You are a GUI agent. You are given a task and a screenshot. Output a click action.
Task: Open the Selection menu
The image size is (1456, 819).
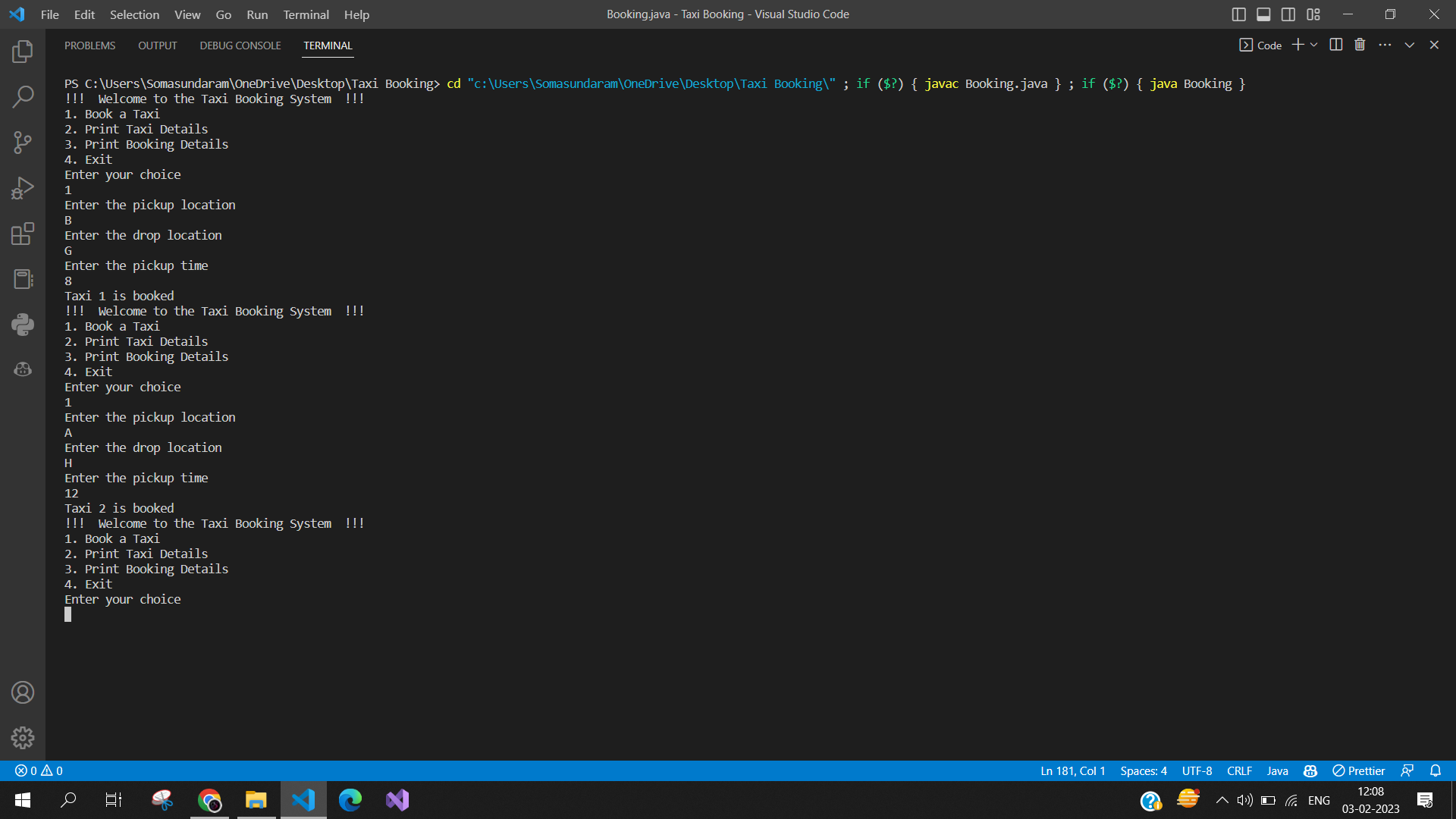pos(134,14)
